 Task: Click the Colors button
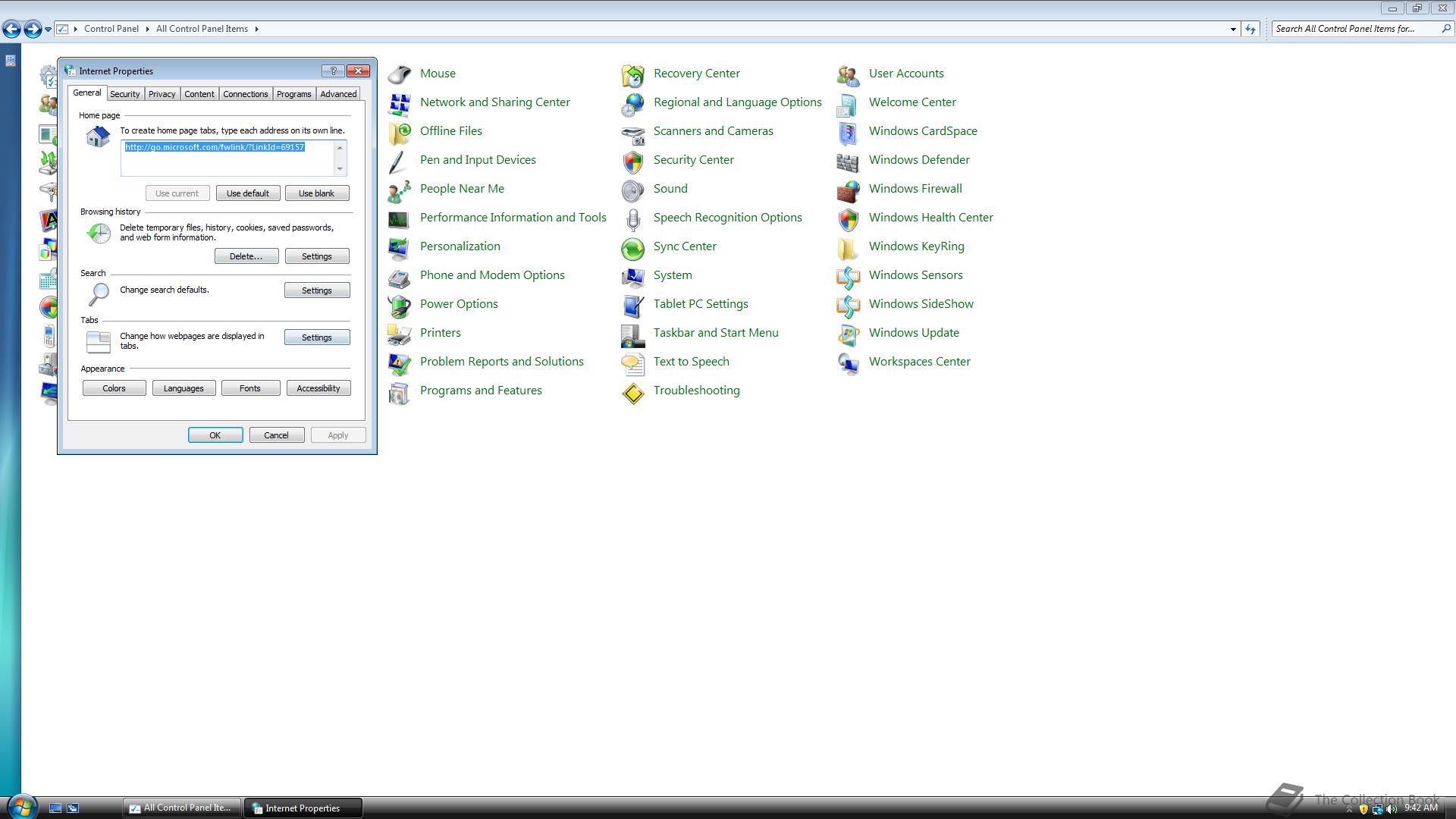tap(115, 388)
